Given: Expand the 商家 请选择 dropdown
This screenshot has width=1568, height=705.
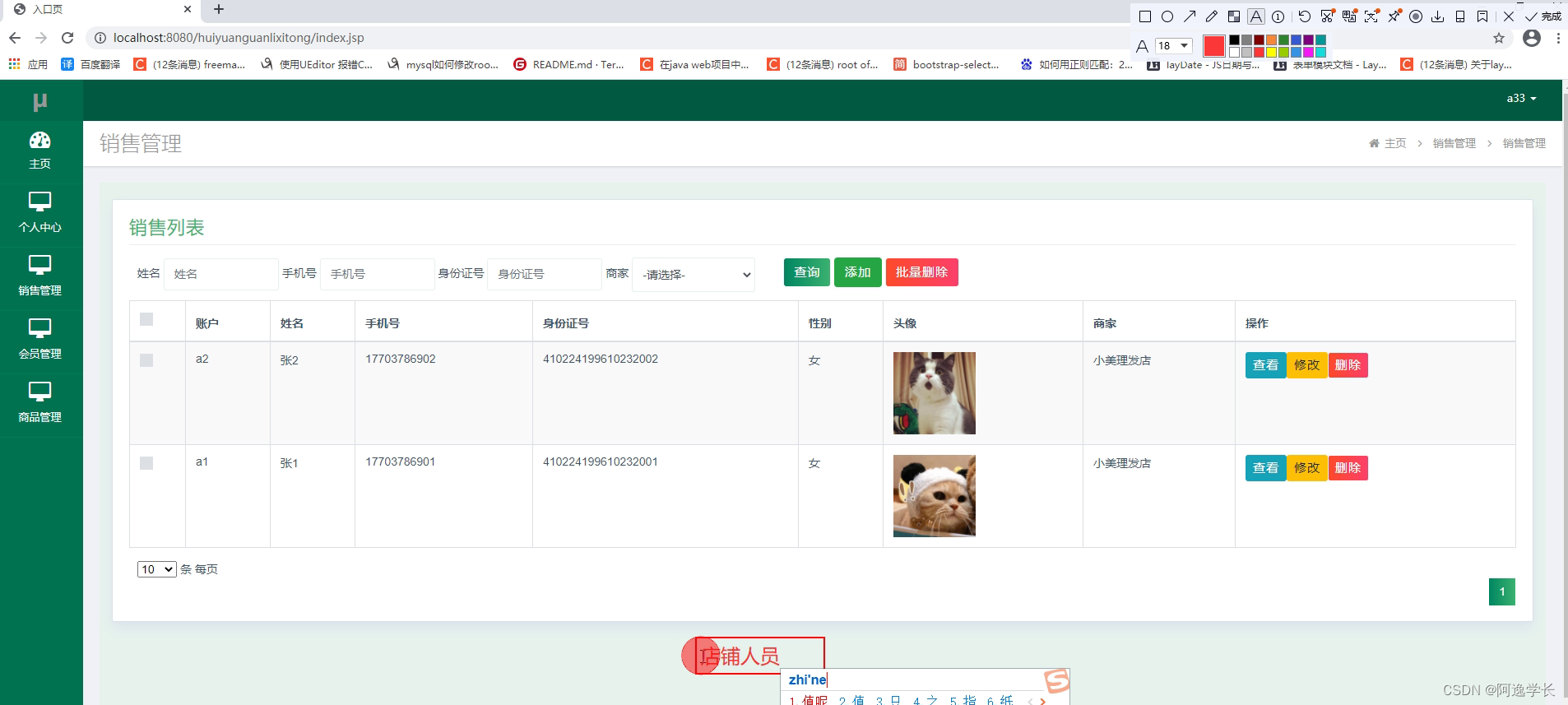Looking at the screenshot, I should [694, 275].
